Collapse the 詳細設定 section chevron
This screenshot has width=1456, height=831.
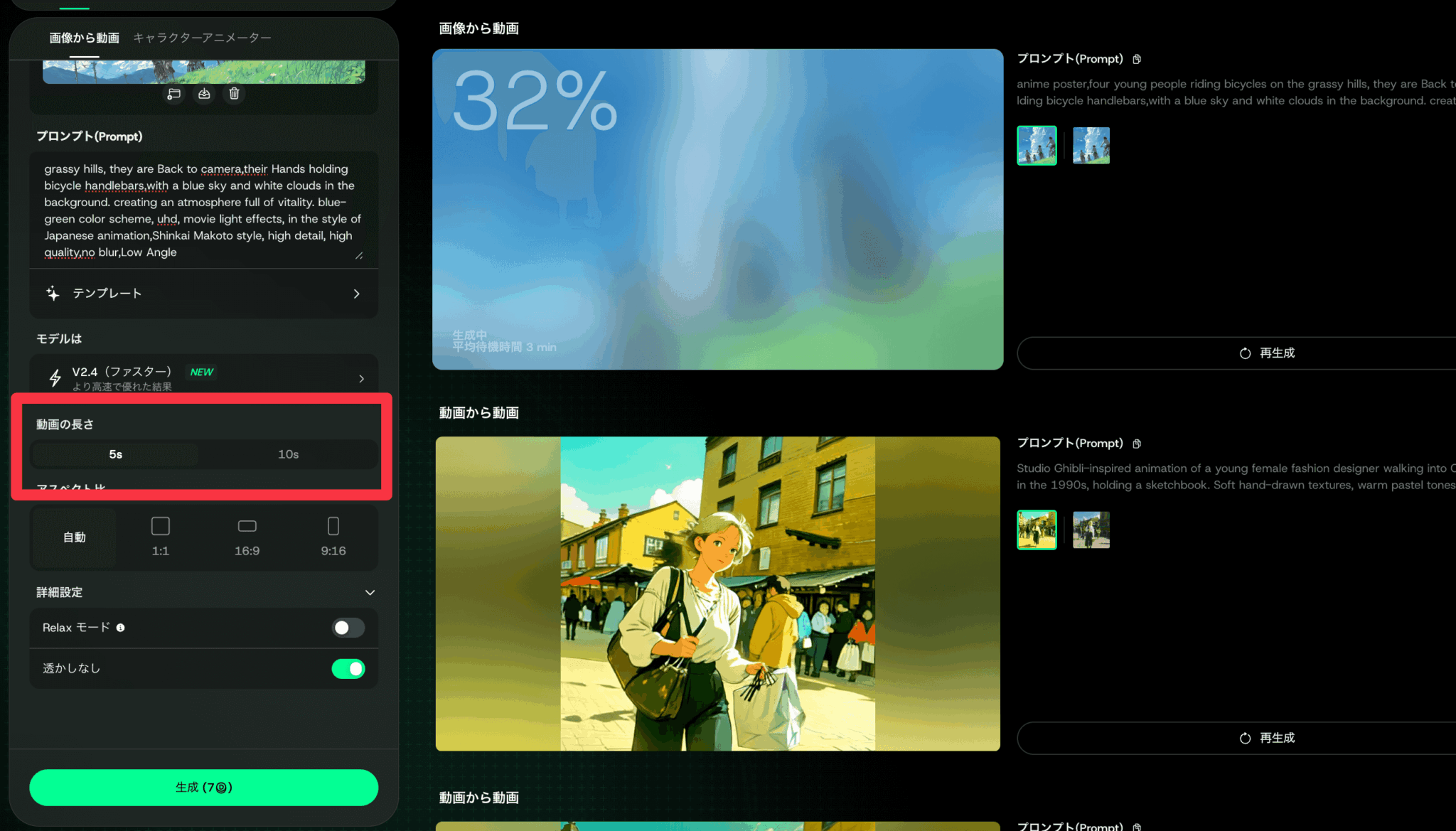(x=370, y=592)
